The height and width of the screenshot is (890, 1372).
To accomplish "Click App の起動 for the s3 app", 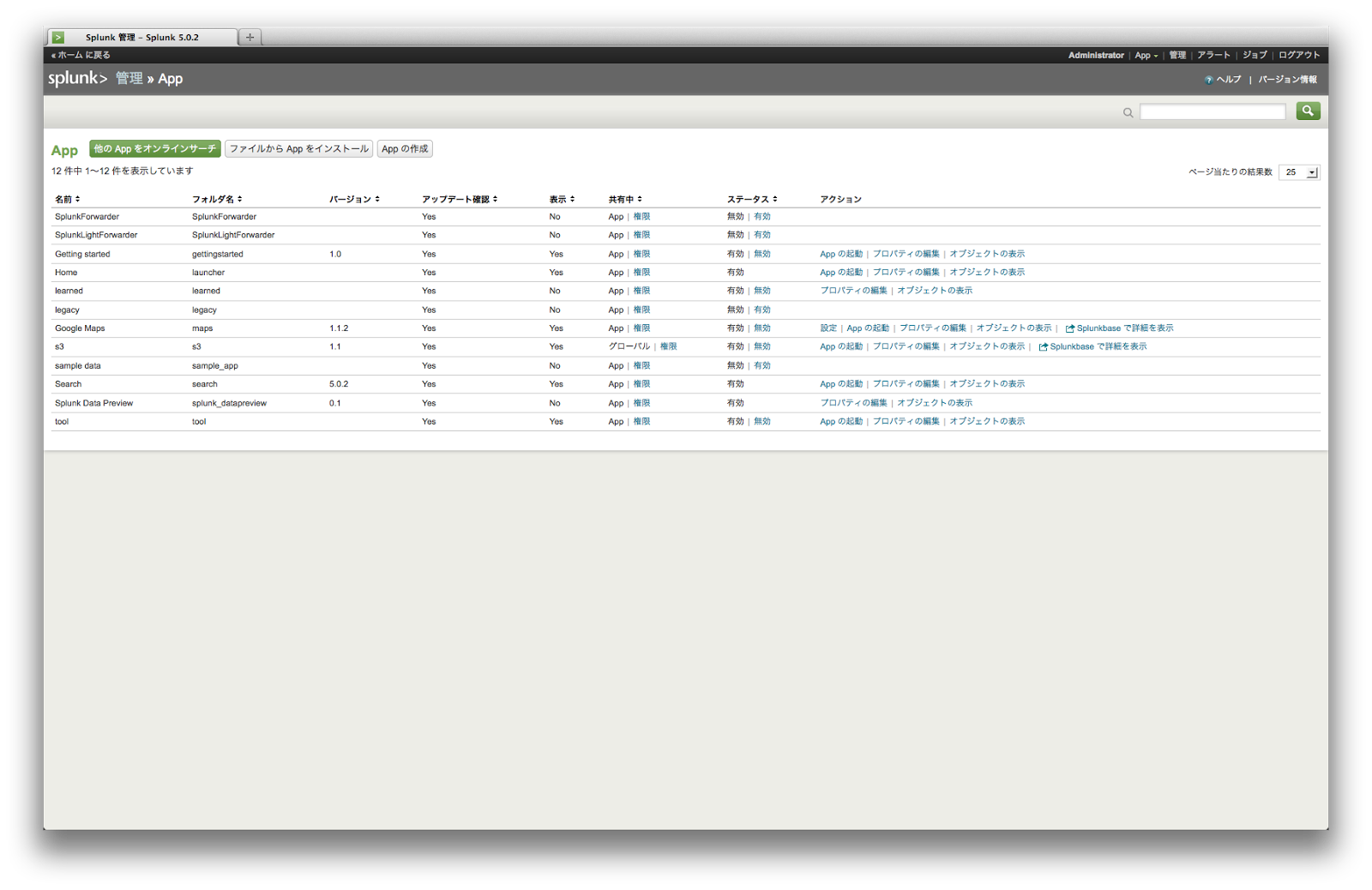I will (x=841, y=346).
